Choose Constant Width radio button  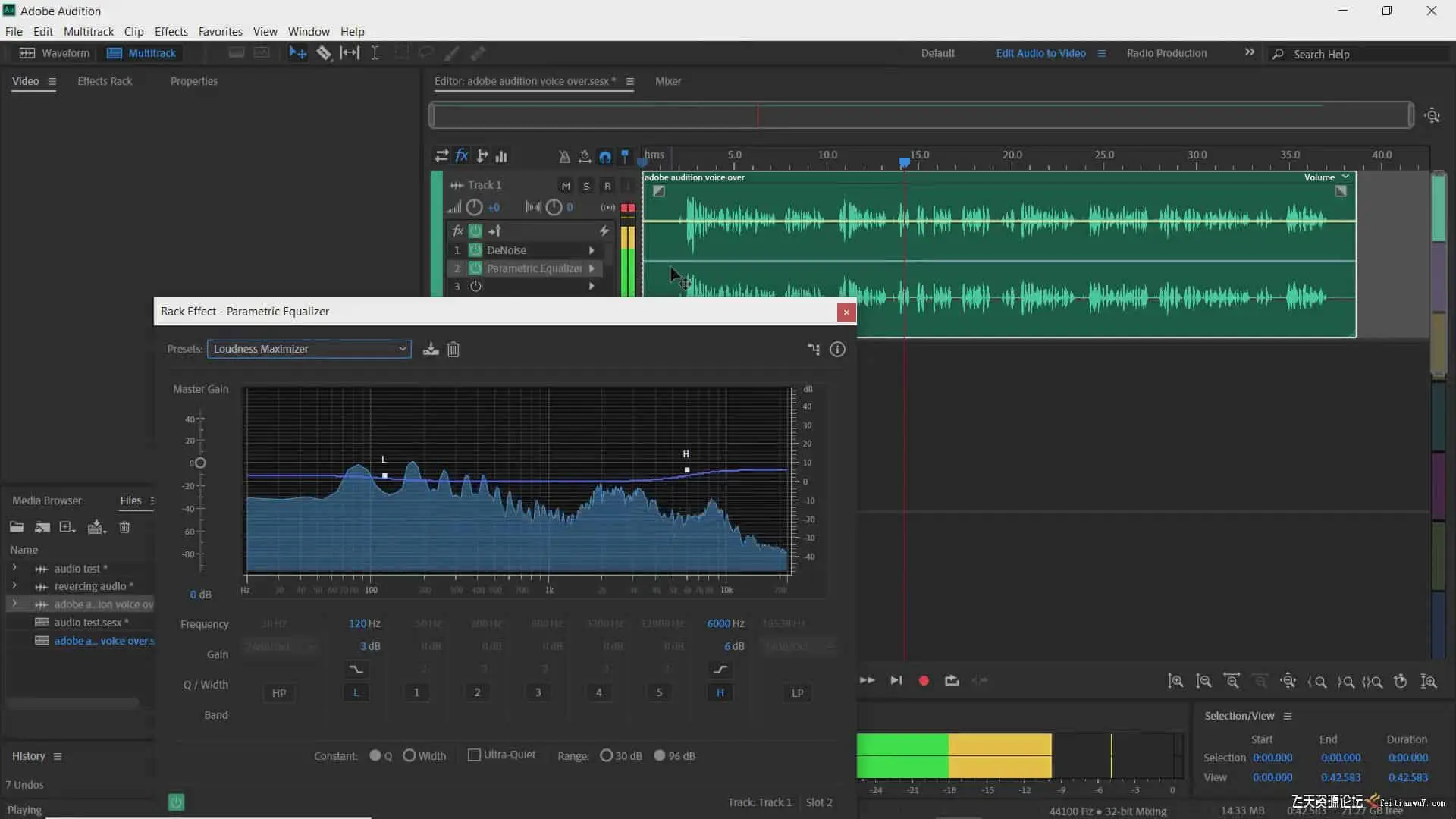(409, 755)
